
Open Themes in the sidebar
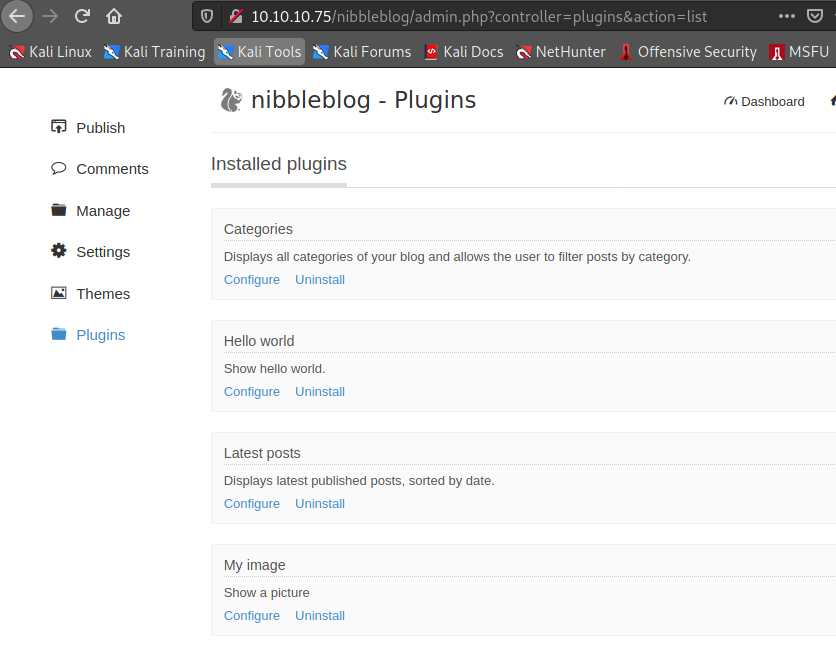[x=103, y=294]
